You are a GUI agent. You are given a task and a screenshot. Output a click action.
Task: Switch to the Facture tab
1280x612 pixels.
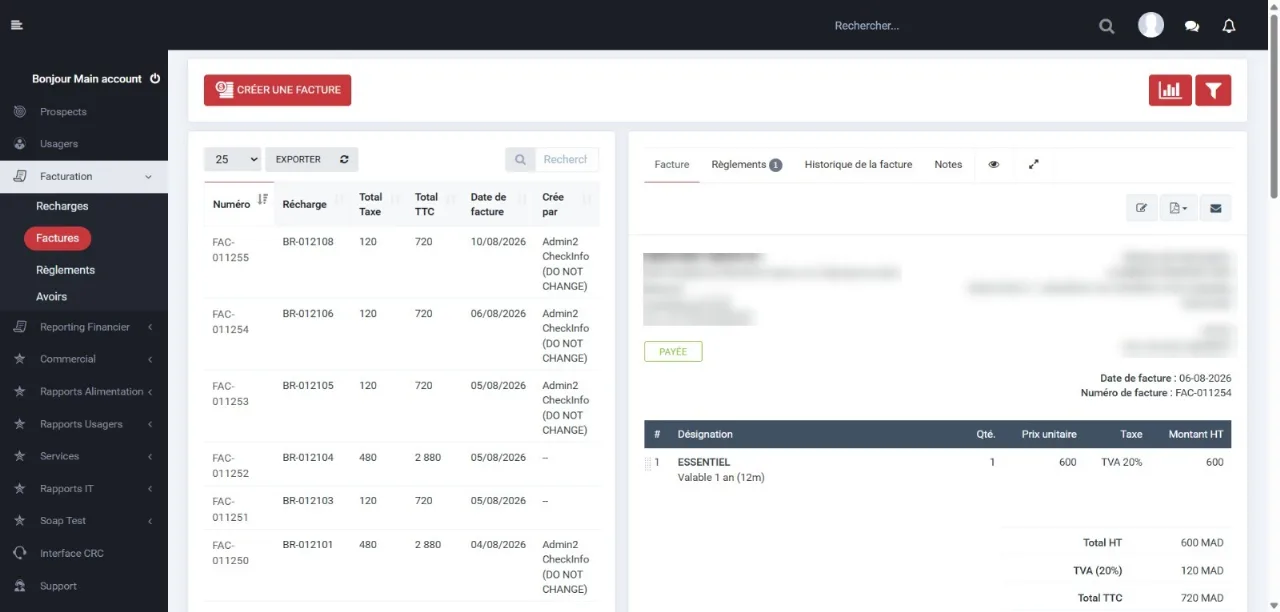[672, 164]
